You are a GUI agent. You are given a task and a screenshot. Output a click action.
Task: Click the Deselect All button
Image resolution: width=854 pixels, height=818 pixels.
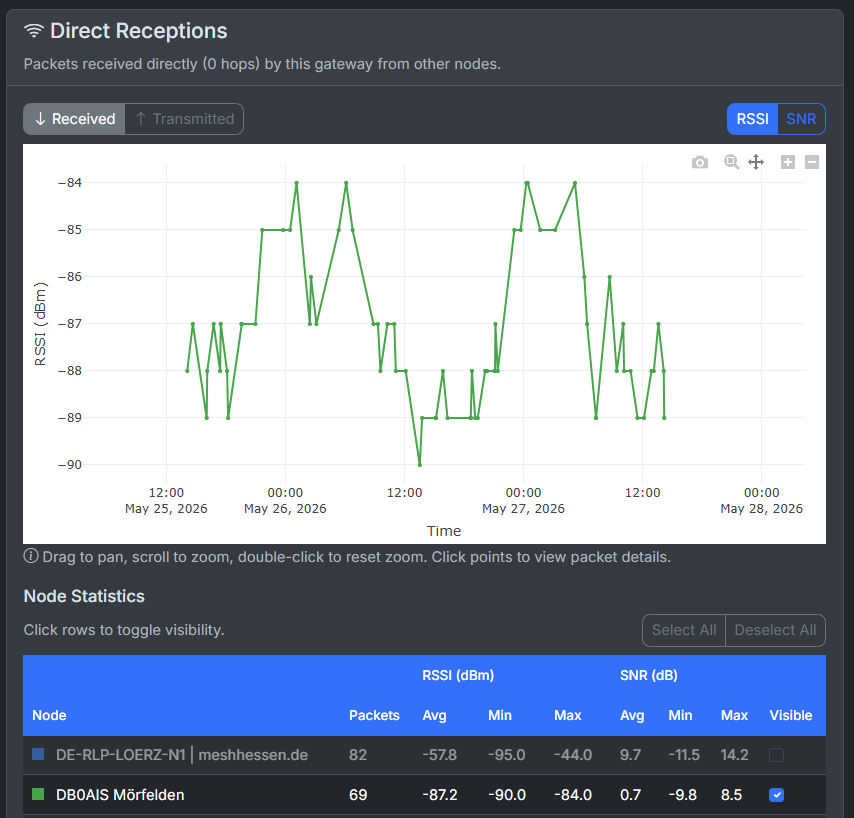click(776, 630)
